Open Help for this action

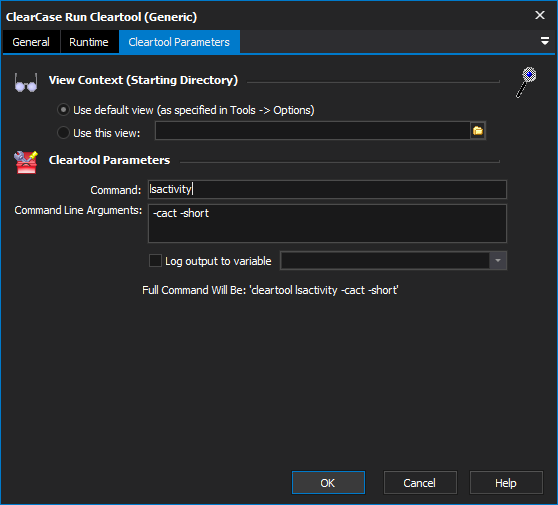click(x=506, y=483)
